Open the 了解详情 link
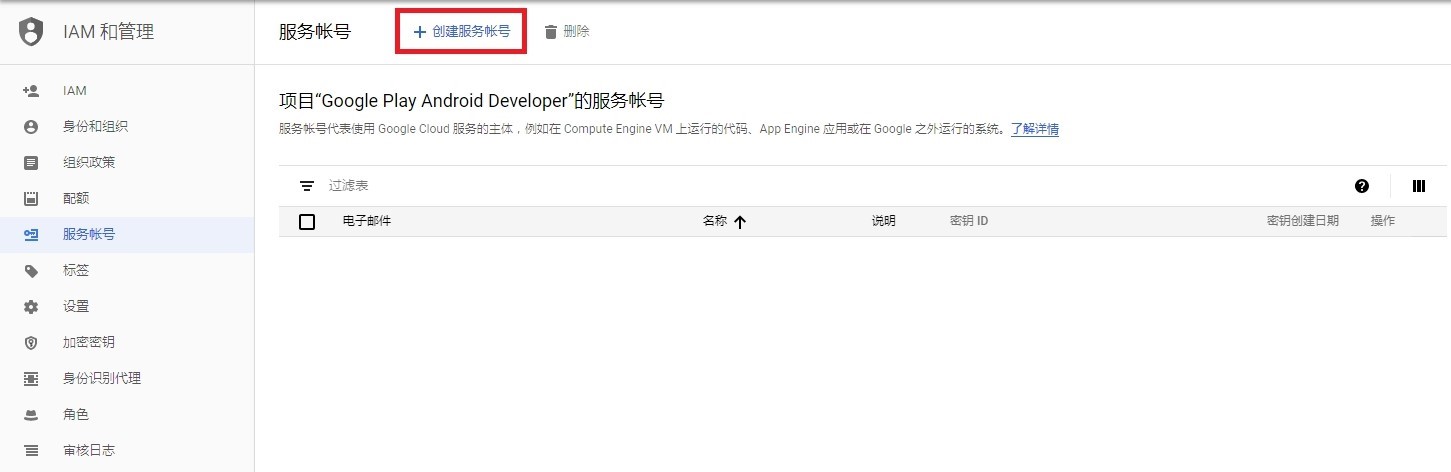The image size is (1451, 472). tap(1035, 130)
